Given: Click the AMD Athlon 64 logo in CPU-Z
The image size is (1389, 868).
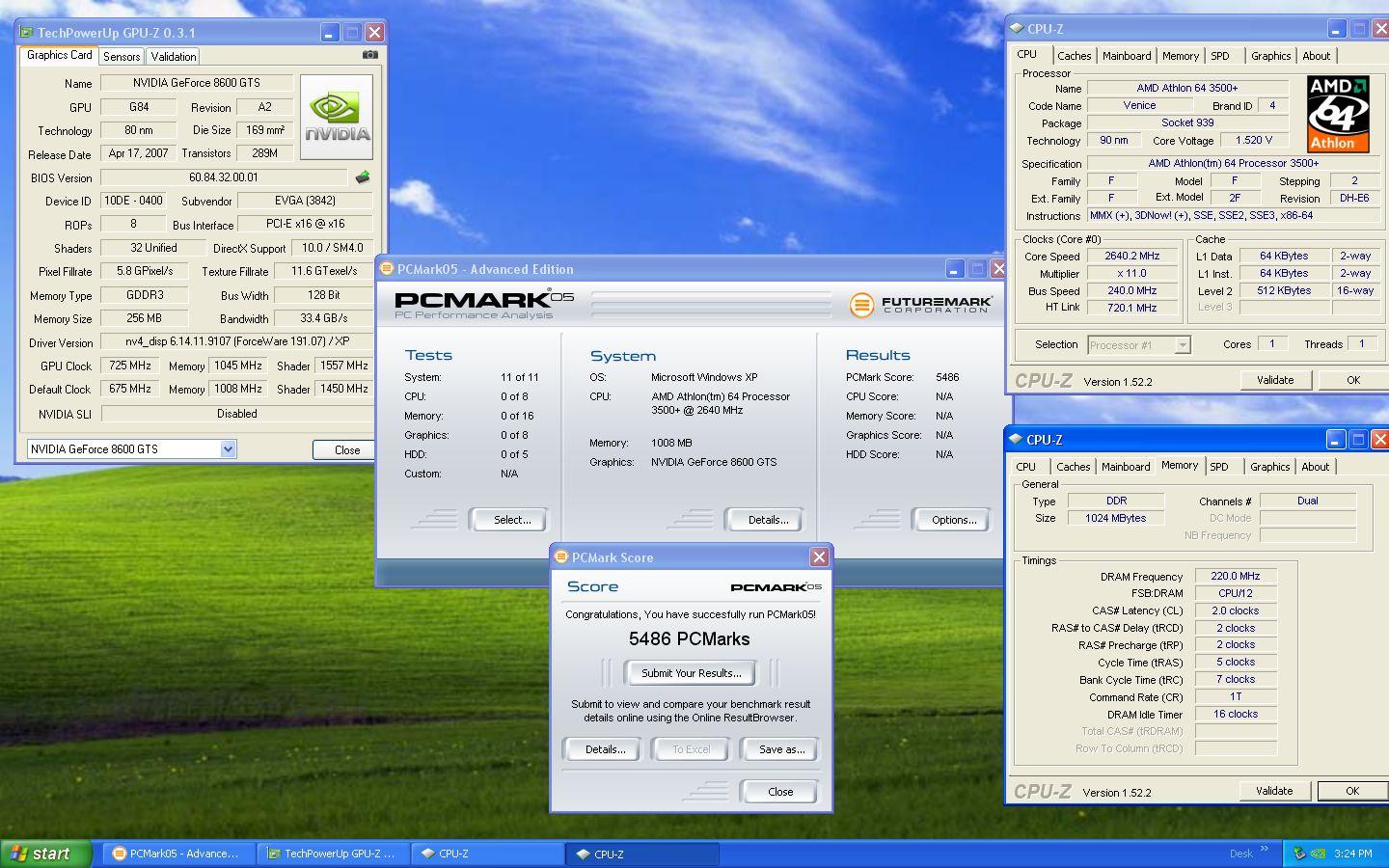Looking at the screenshot, I should [x=1338, y=115].
